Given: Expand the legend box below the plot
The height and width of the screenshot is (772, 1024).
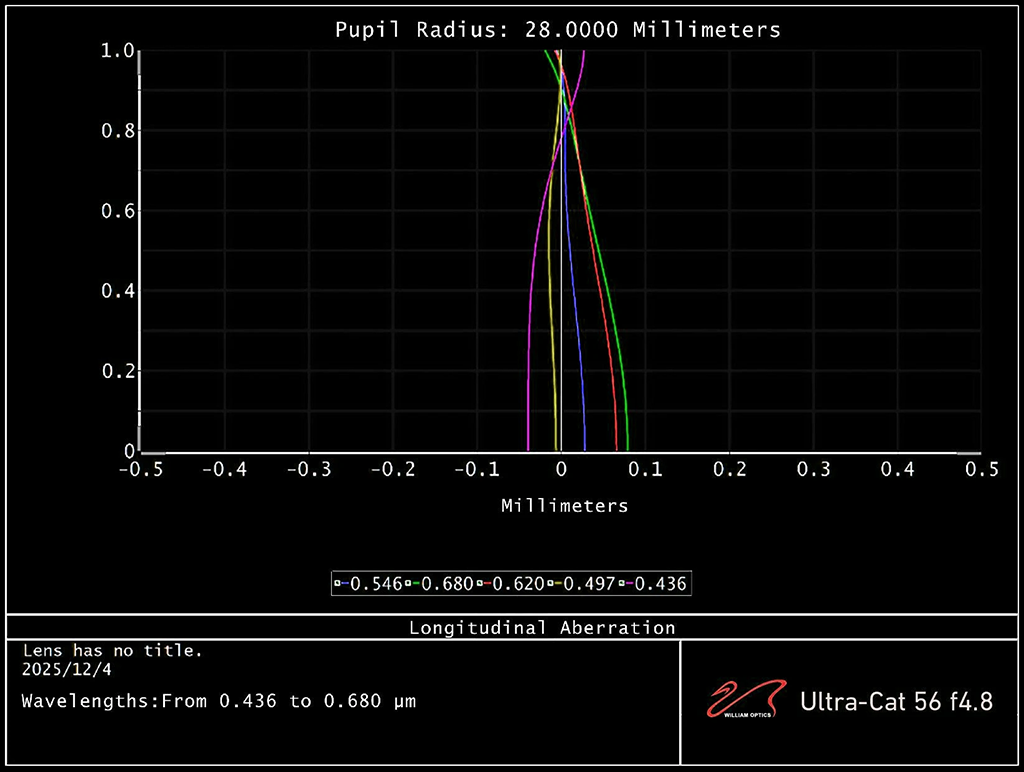Looking at the screenshot, I should (512, 583).
